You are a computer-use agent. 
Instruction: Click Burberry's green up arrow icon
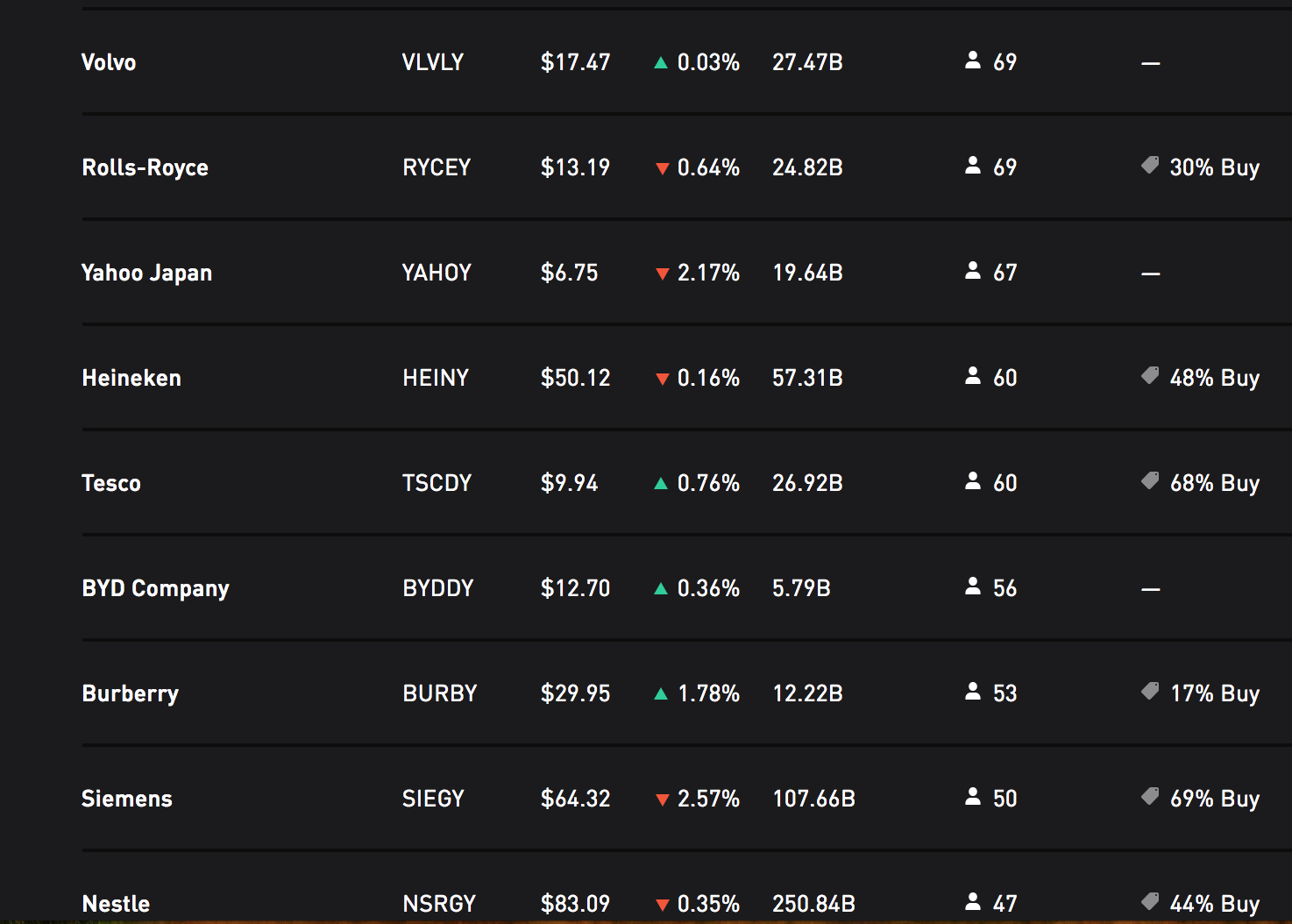click(661, 694)
